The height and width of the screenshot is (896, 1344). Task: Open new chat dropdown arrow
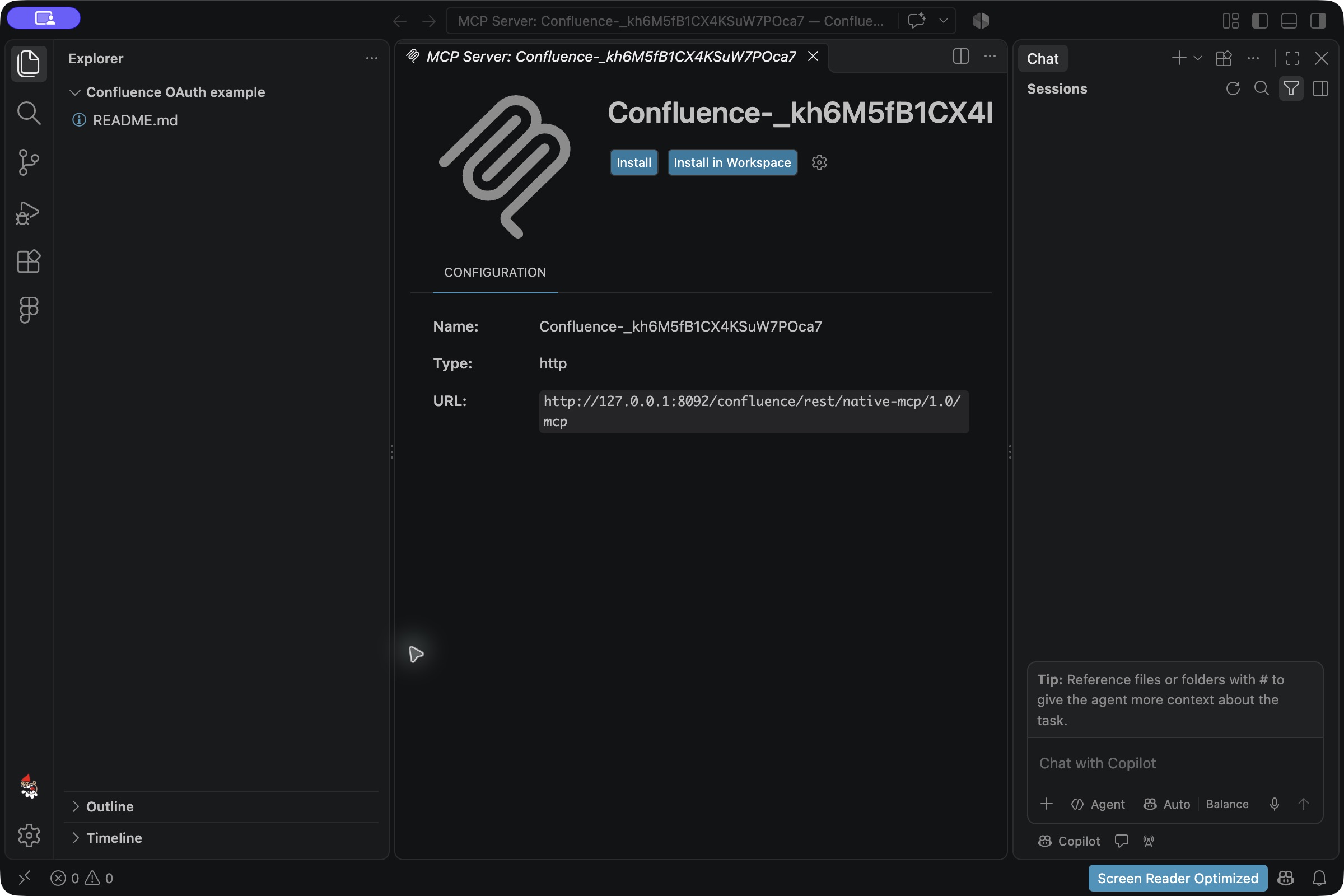click(x=1198, y=58)
